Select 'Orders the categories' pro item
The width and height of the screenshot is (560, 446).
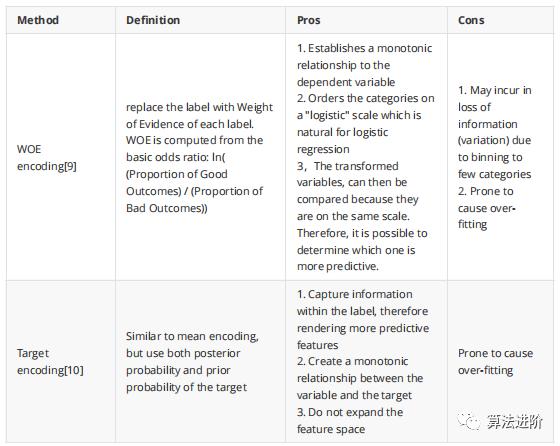pyautogui.click(x=366, y=124)
